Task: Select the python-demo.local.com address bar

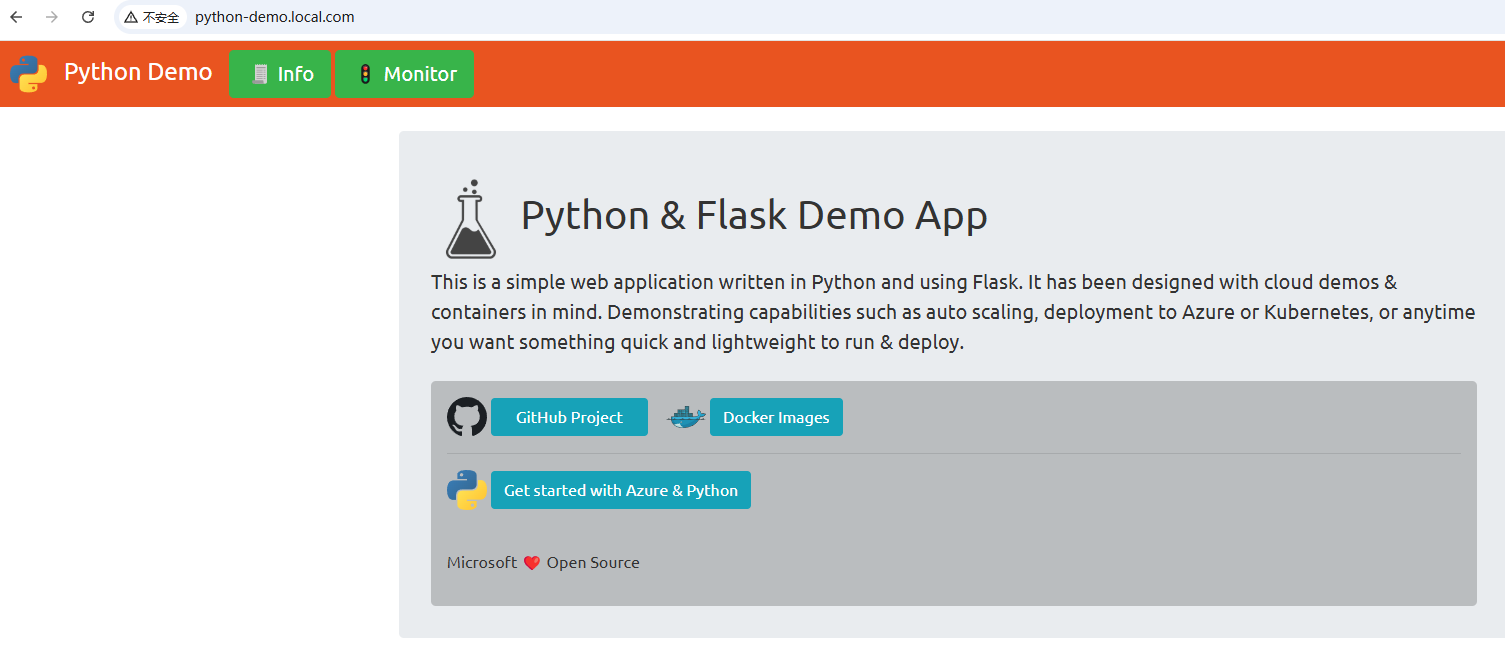Action: 275,17
